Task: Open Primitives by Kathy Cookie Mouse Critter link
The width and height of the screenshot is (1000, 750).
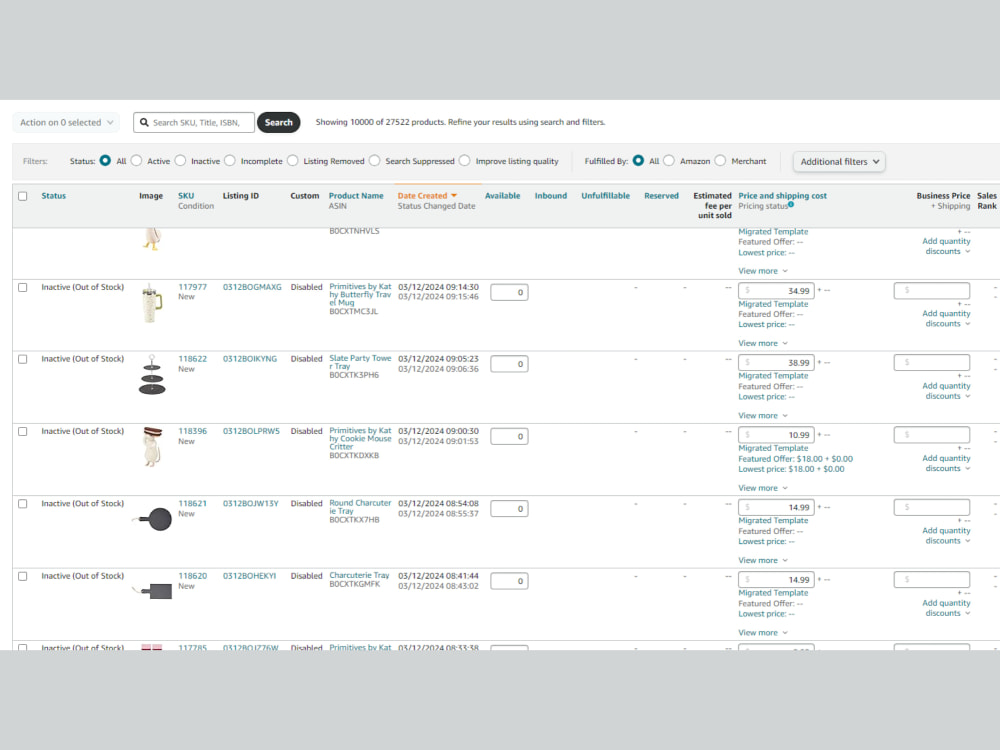Action: click(360, 439)
